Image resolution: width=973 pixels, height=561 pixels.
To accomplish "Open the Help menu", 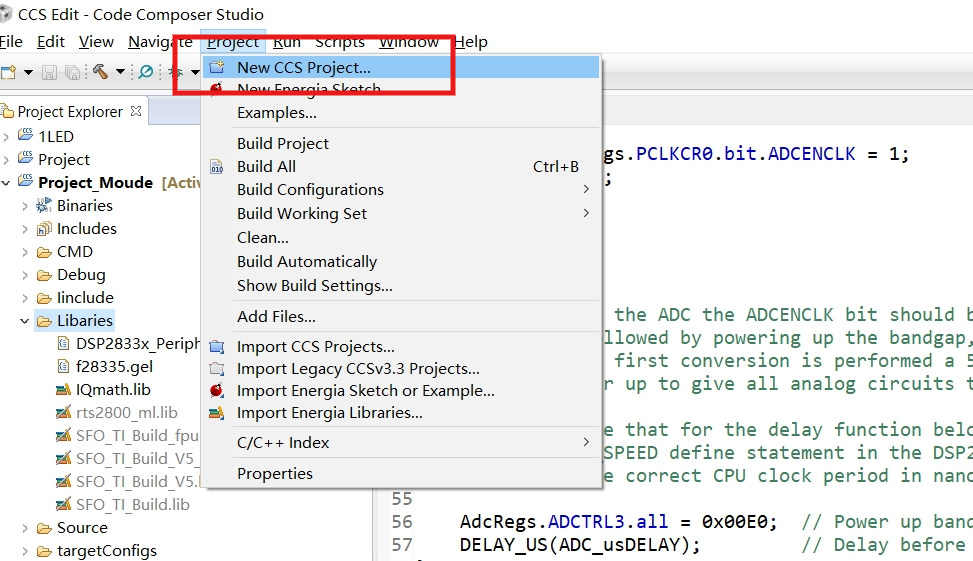I will (x=471, y=42).
